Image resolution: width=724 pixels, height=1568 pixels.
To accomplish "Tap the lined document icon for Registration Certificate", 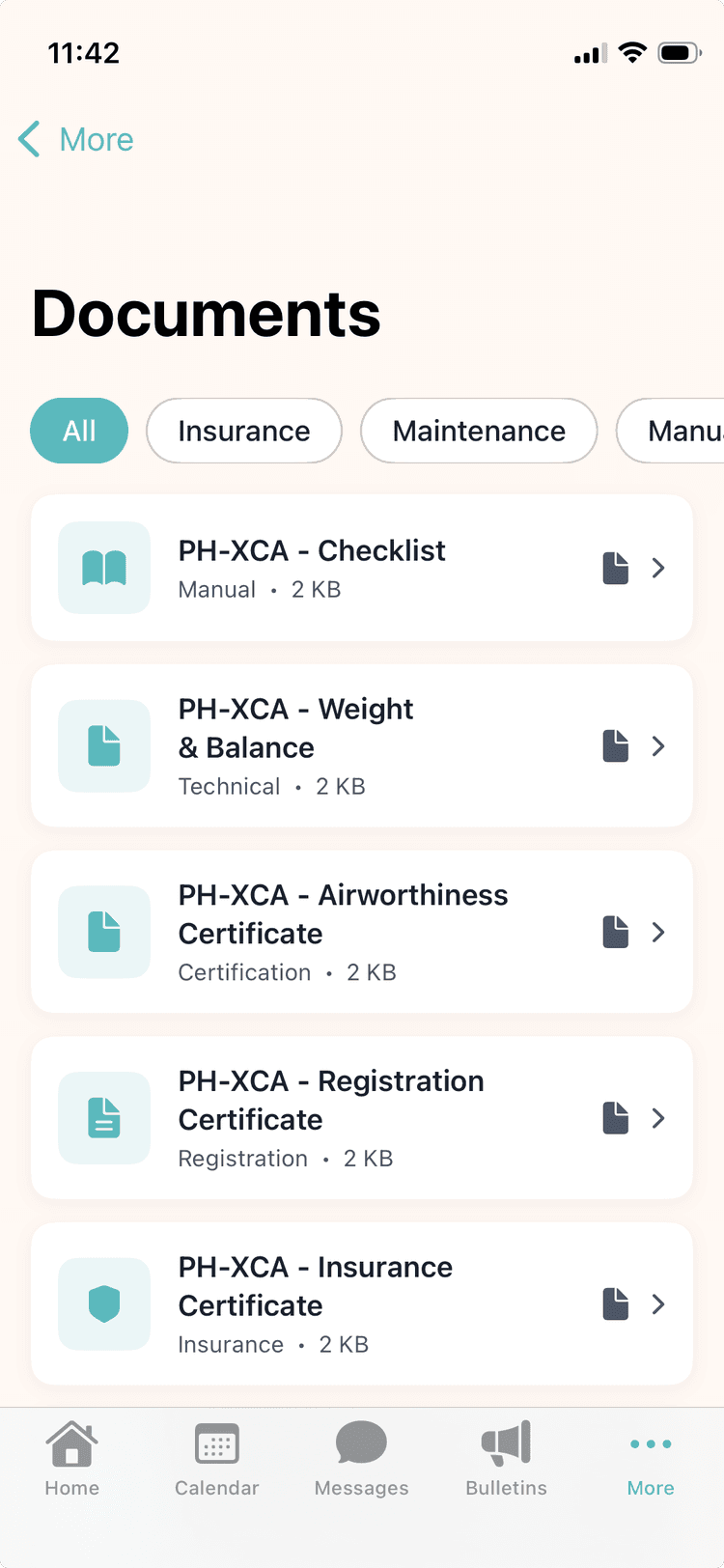I will (104, 1118).
